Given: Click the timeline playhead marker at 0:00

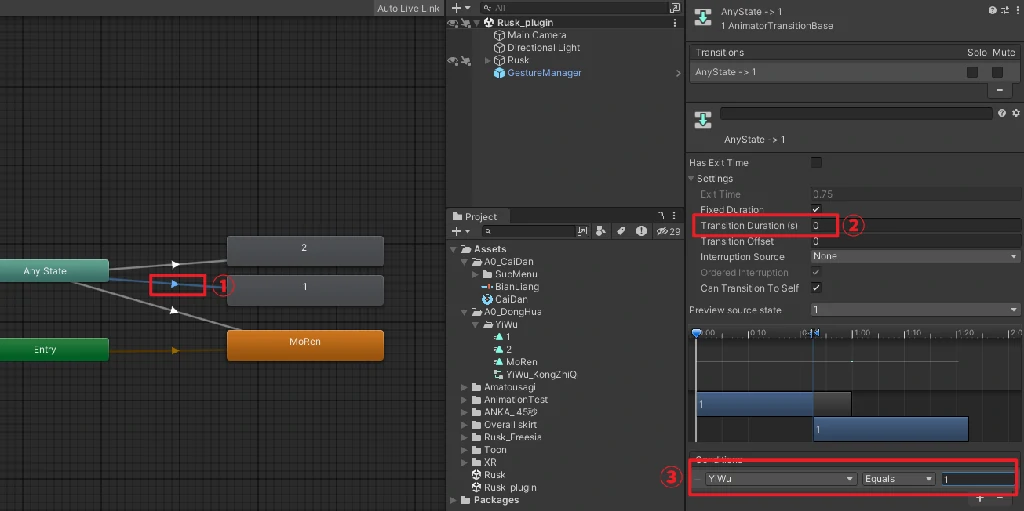Looking at the screenshot, I should [x=697, y=333].
